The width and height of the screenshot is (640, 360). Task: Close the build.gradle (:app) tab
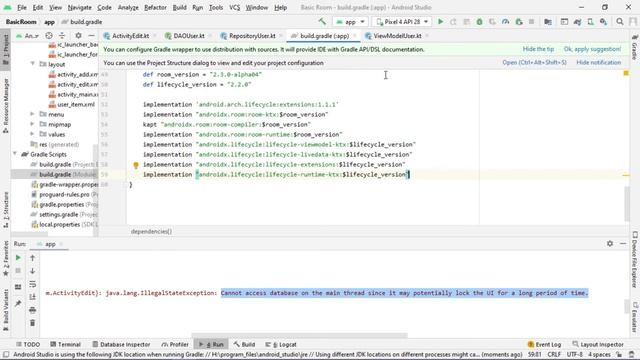click(x=355, y=36)
